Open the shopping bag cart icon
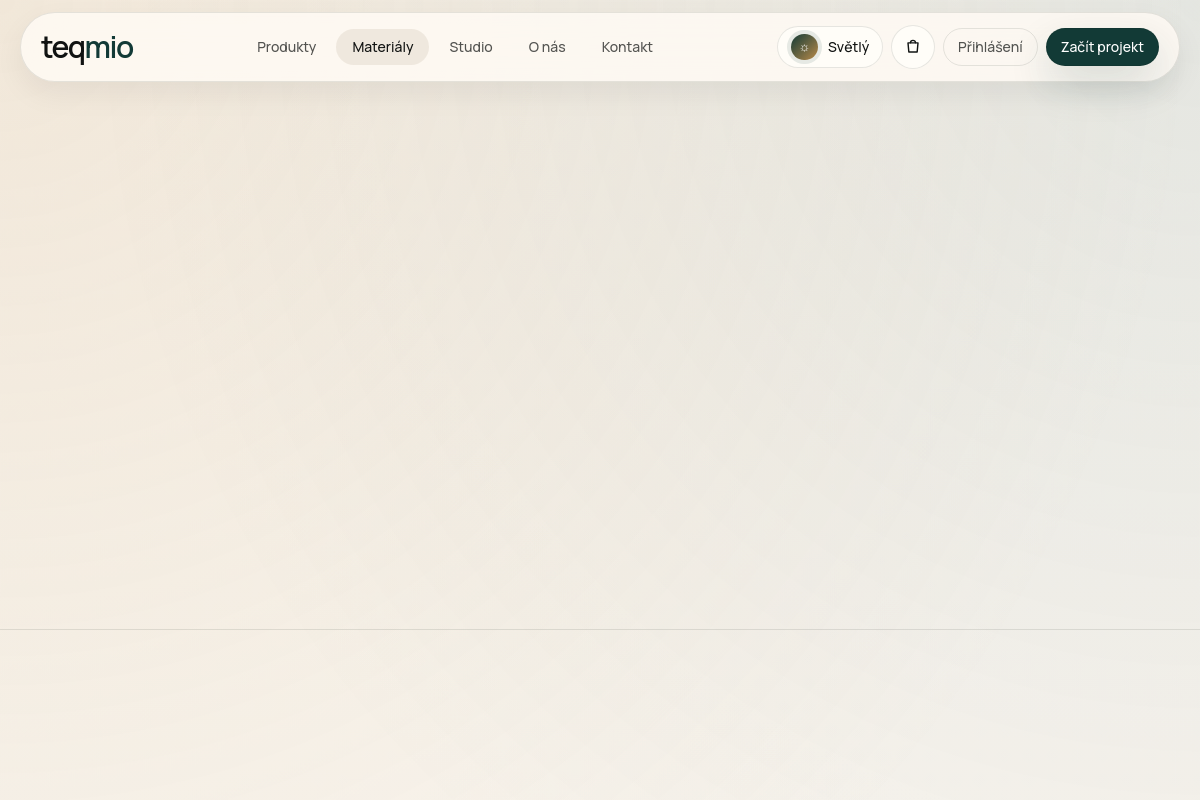 913,47
